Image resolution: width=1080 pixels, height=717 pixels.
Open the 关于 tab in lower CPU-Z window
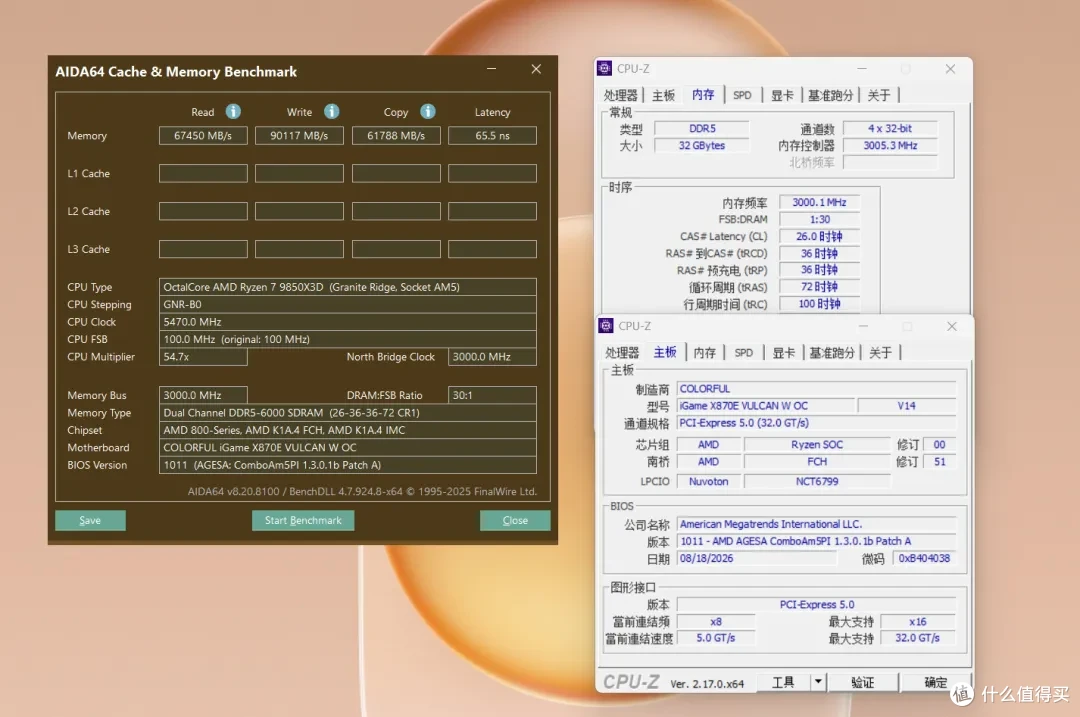pyautogui.click(x=880, y=353)
